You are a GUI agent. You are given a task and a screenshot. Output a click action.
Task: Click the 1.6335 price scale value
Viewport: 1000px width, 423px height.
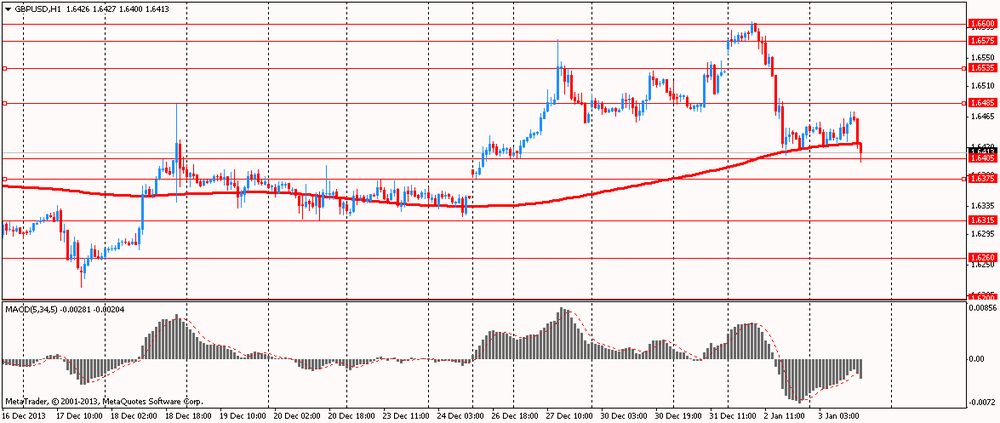pyautogui.click(x=981, y=206)
